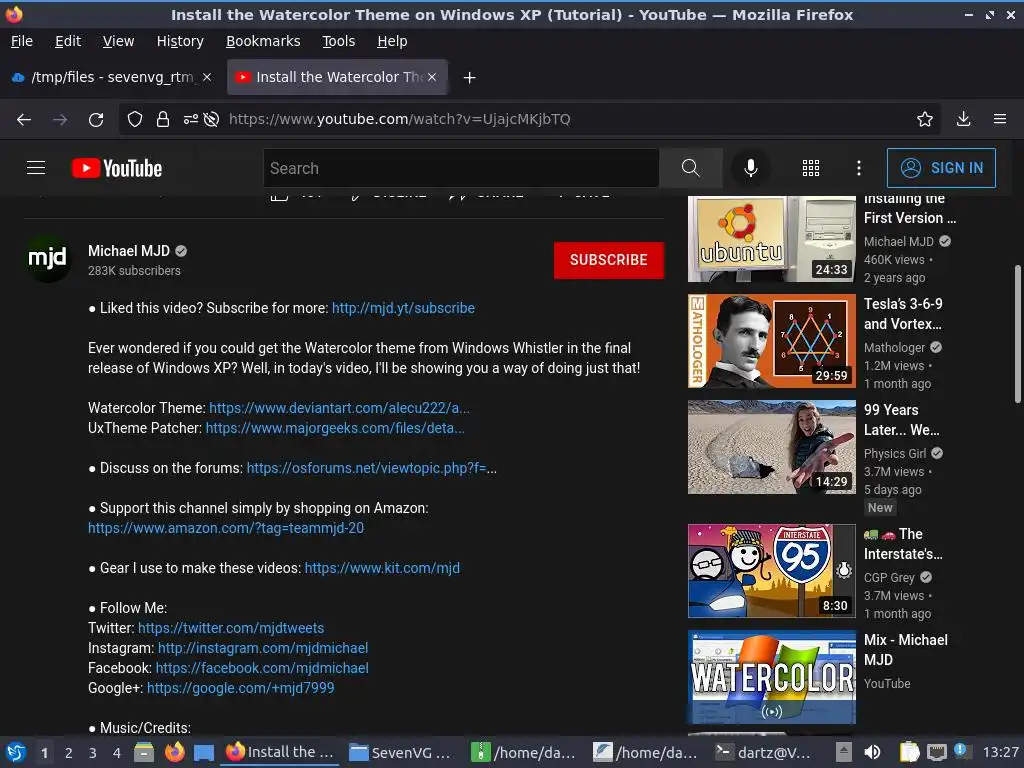This screenshot has width=1024, height=768.
Task: Open the Tools menu
Action: (x=338, y=41)
